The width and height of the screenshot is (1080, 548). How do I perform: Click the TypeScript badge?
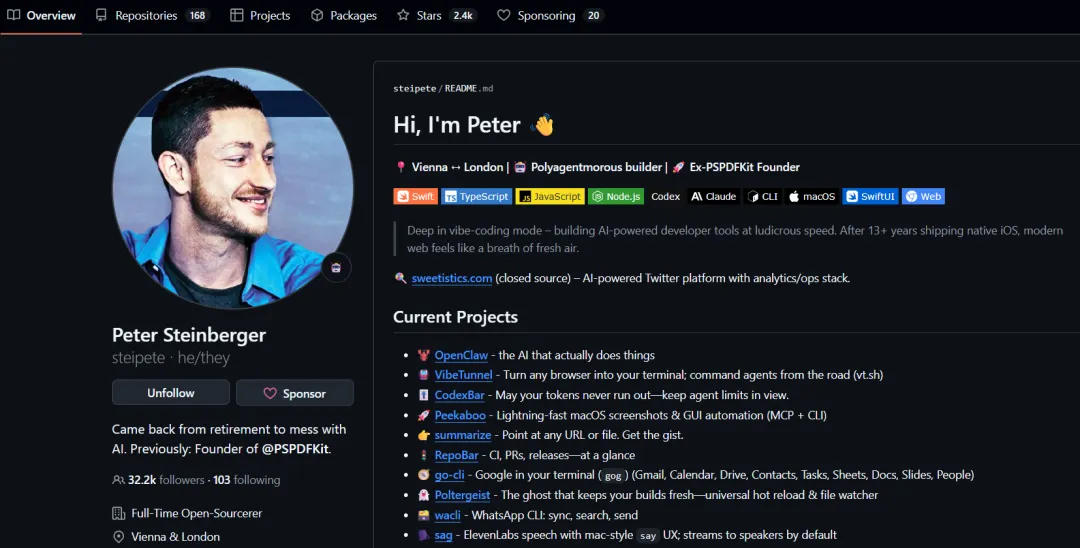[477, 196]
